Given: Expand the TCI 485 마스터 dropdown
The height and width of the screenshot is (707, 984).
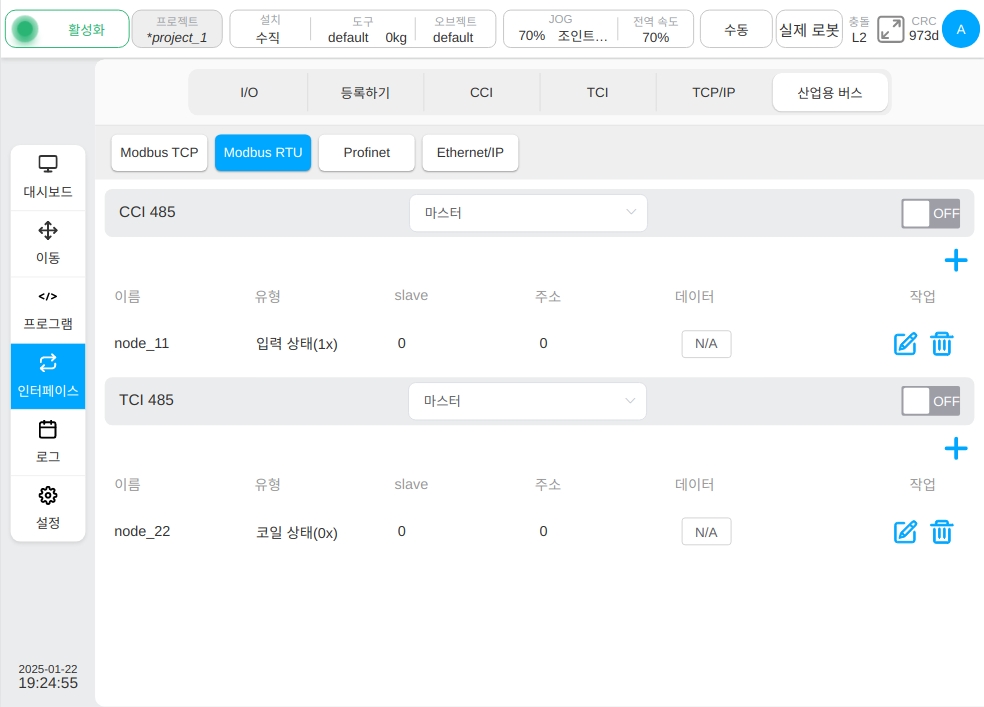Looking at the screenshot, I should click(527, 401).
